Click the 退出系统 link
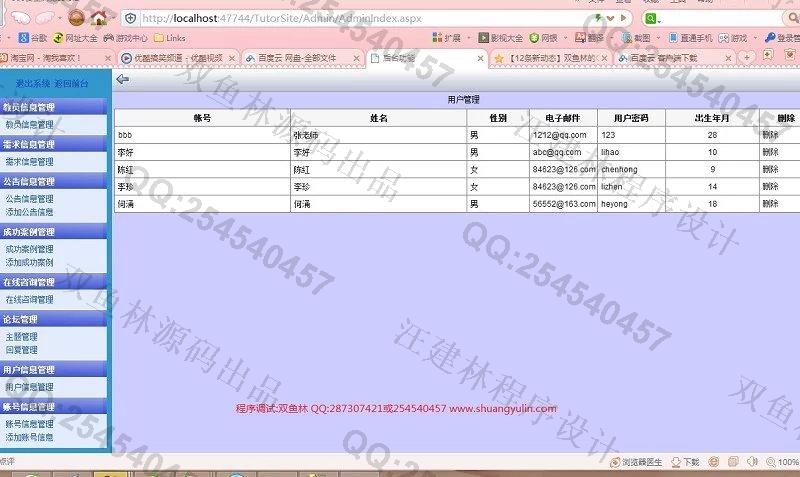 pos(33,83)
